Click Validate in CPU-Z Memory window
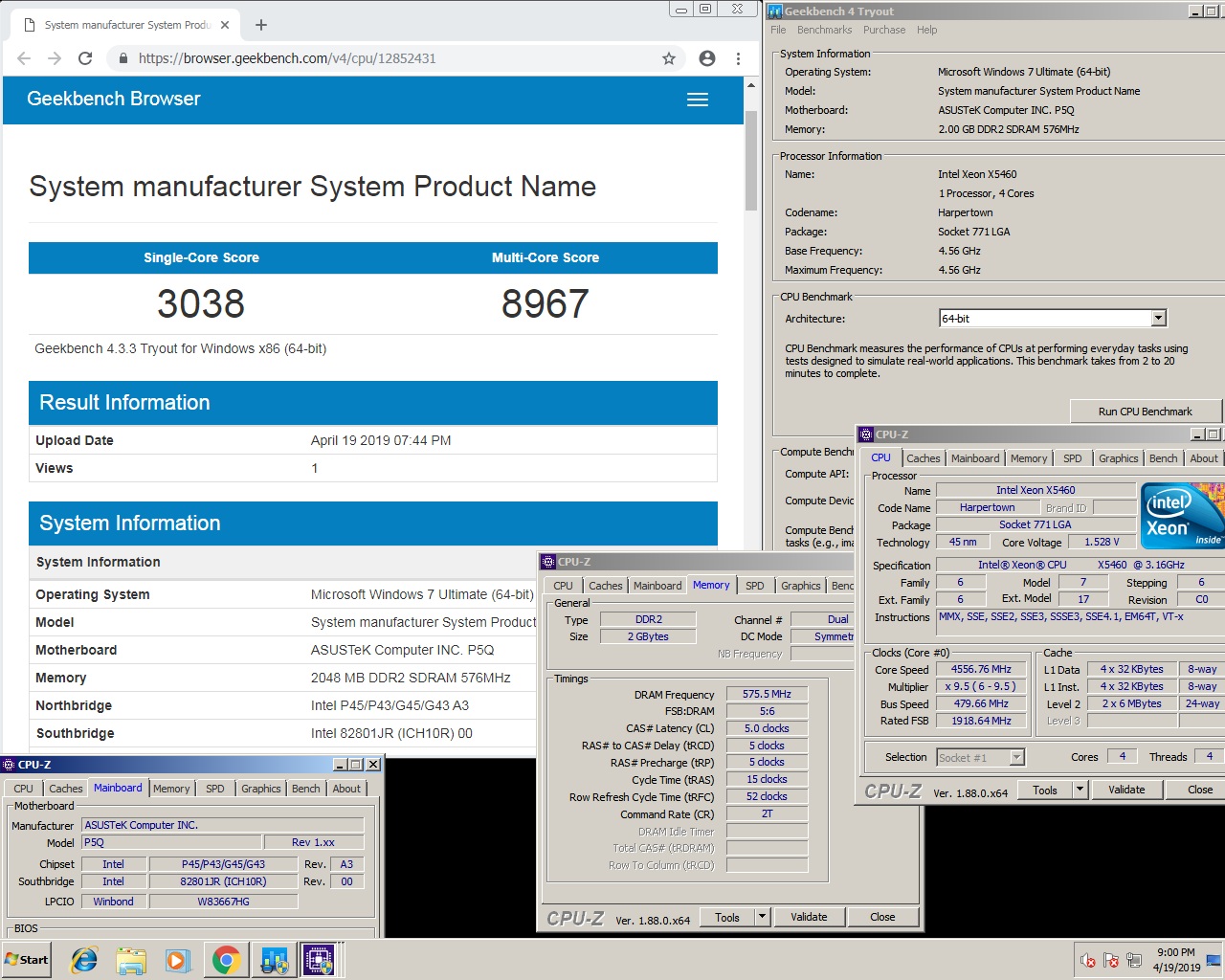Viewport: 1225px width, 980px height. (x=809, y=917)
